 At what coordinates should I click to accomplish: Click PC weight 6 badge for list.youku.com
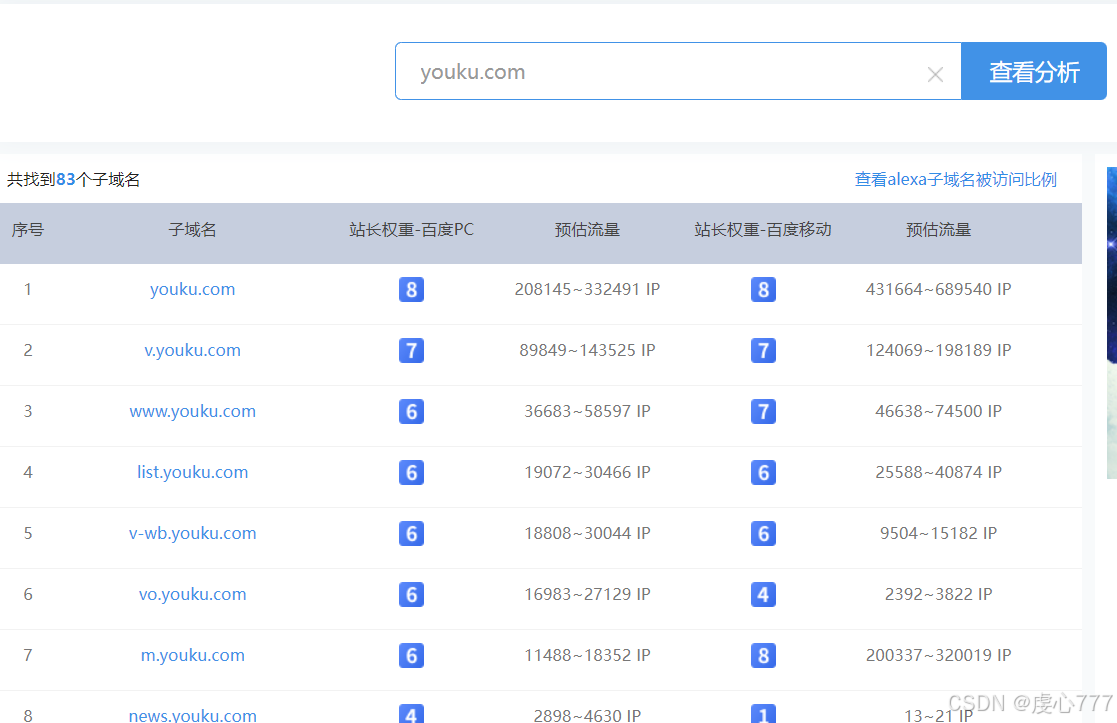point(411,472)
